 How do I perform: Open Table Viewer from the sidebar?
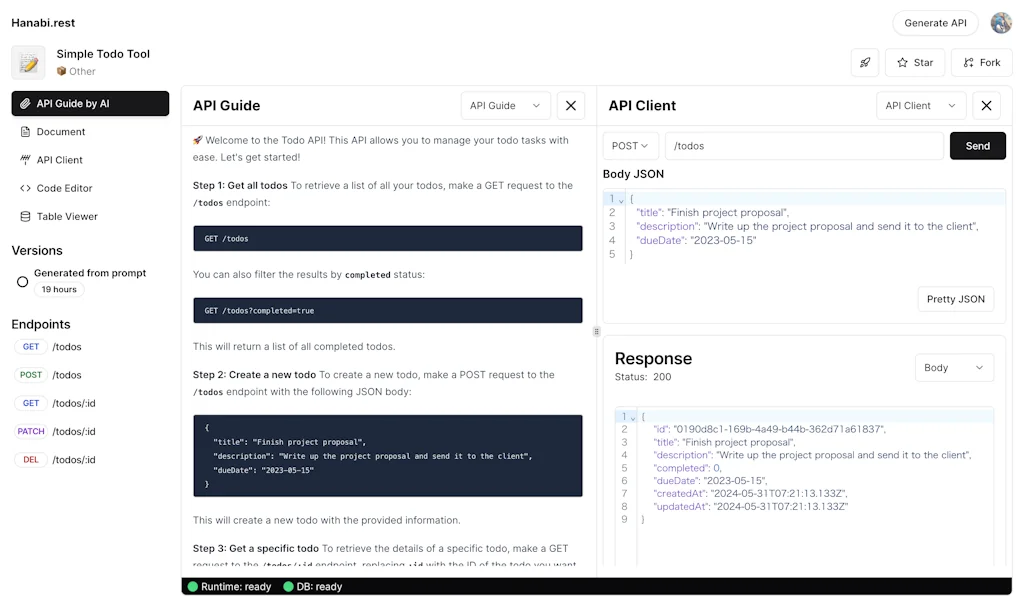click(66, 216)
